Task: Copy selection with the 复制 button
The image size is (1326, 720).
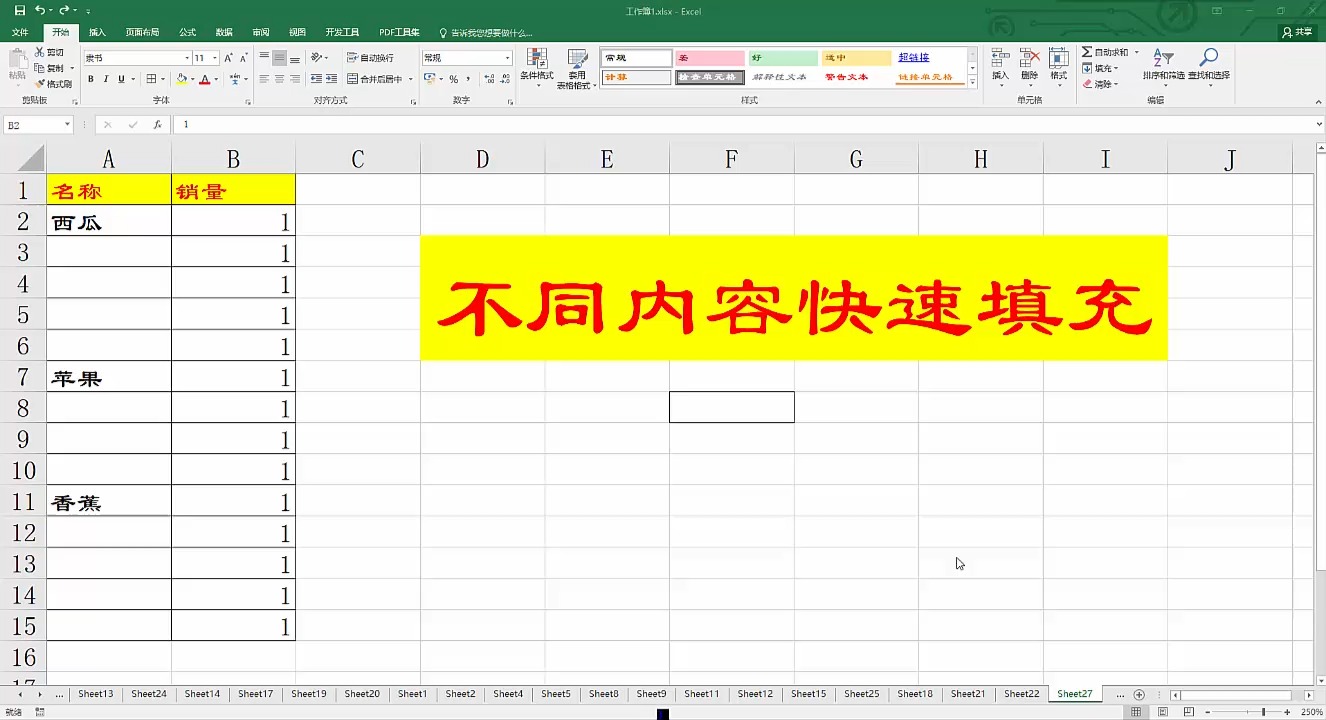Action: (49, 68)
